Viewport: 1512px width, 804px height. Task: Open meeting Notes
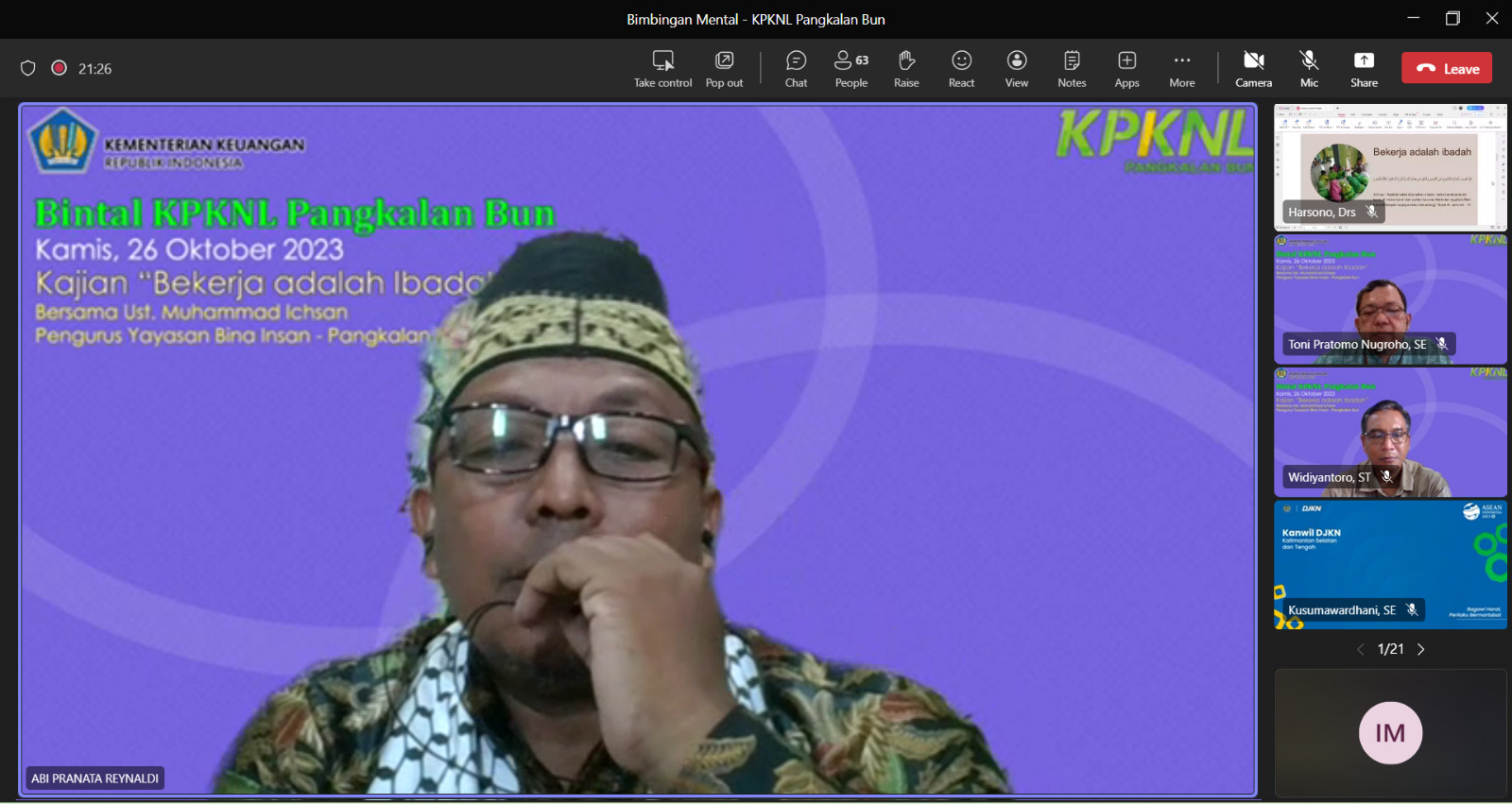[1072, 69]
